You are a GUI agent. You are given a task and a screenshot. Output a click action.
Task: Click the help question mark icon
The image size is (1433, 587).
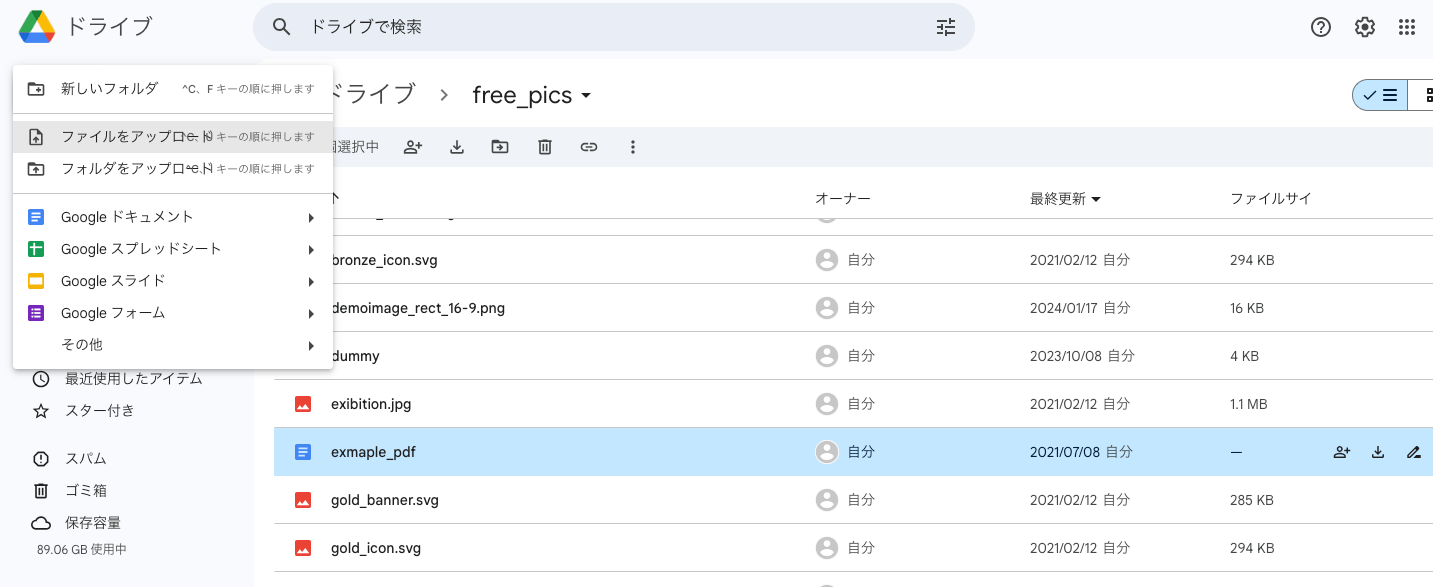point(1321,27)
